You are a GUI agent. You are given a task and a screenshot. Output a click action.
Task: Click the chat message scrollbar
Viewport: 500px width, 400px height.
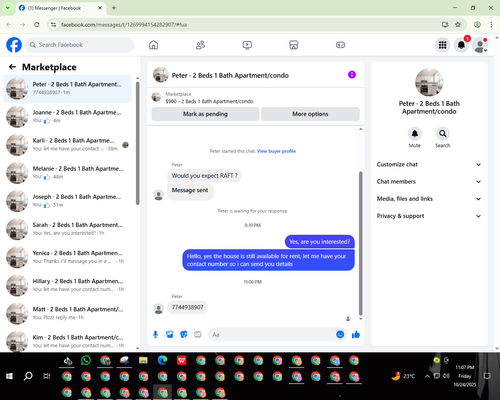click(x=360, y=243)
